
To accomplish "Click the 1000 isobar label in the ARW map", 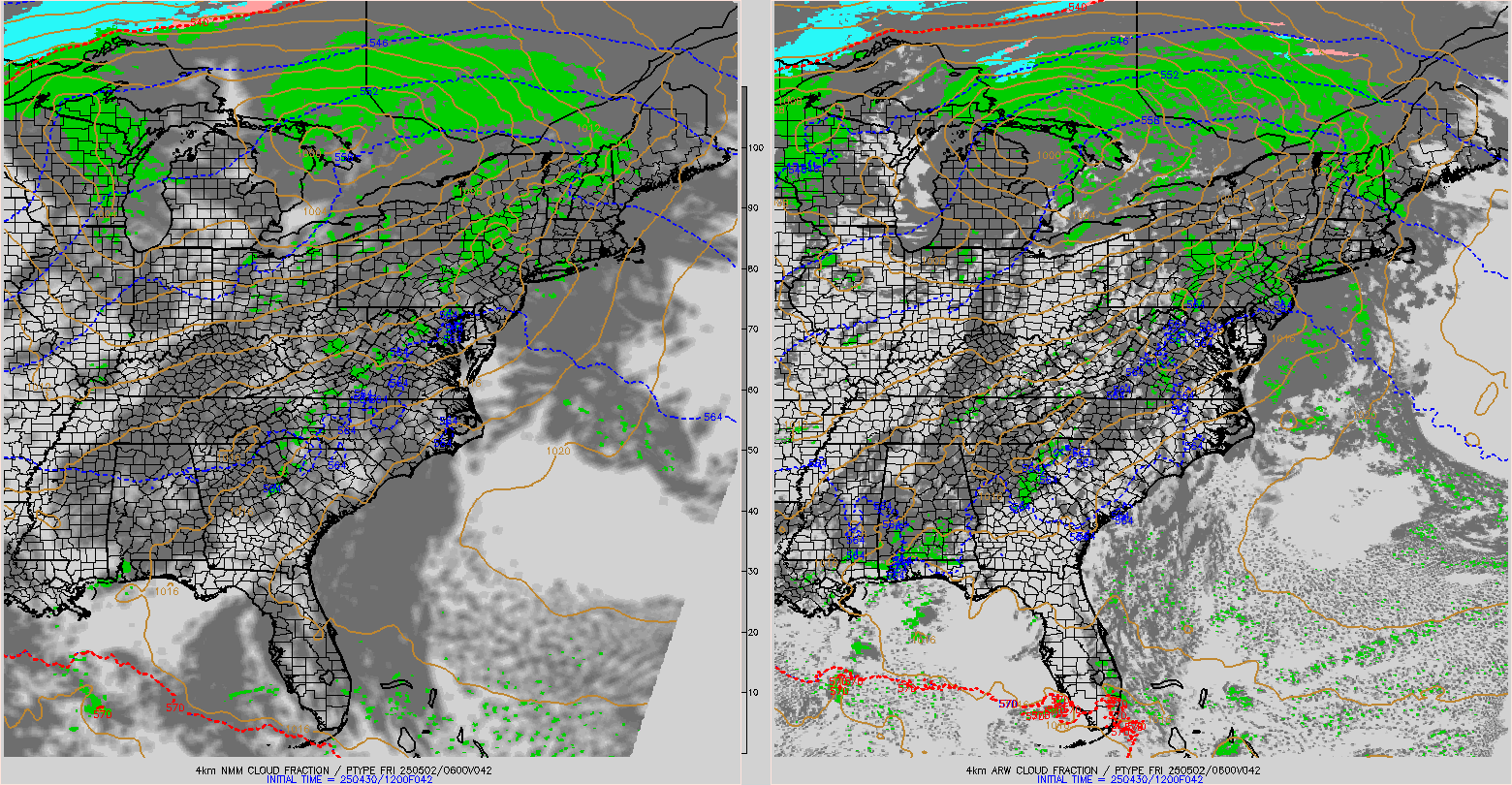I will point(1049,155).
